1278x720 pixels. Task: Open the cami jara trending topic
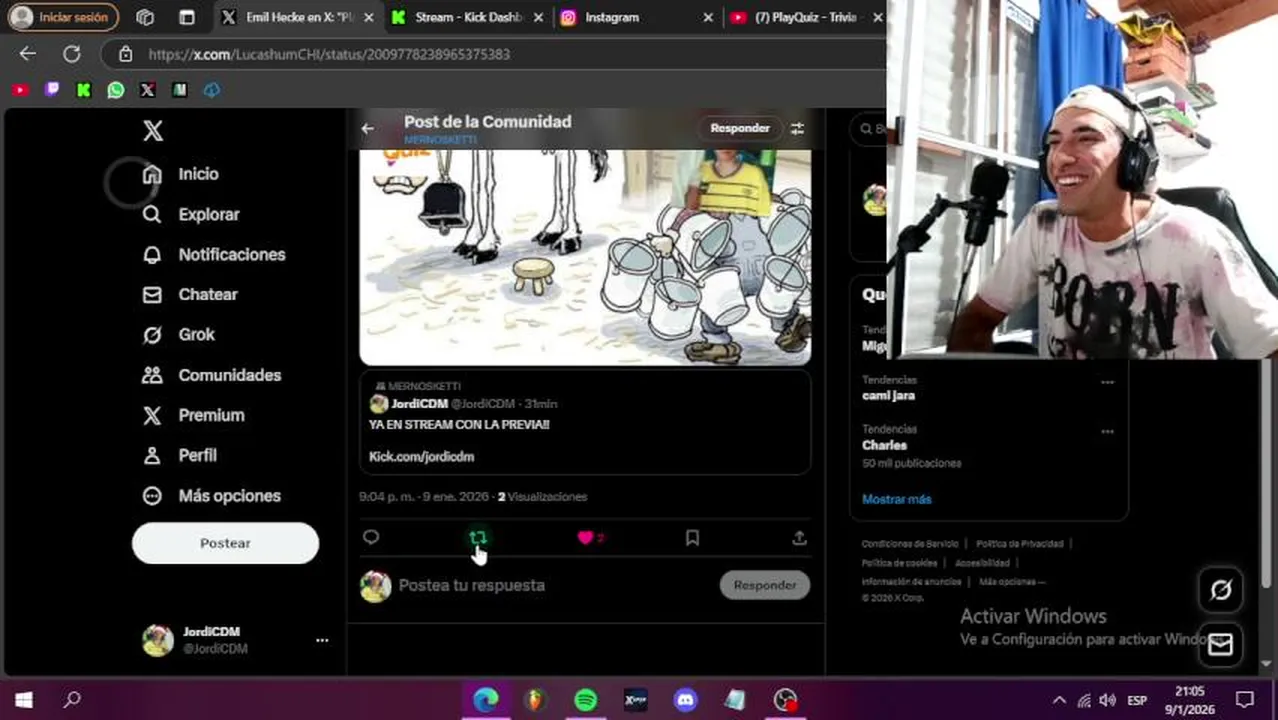click(888, 395)
